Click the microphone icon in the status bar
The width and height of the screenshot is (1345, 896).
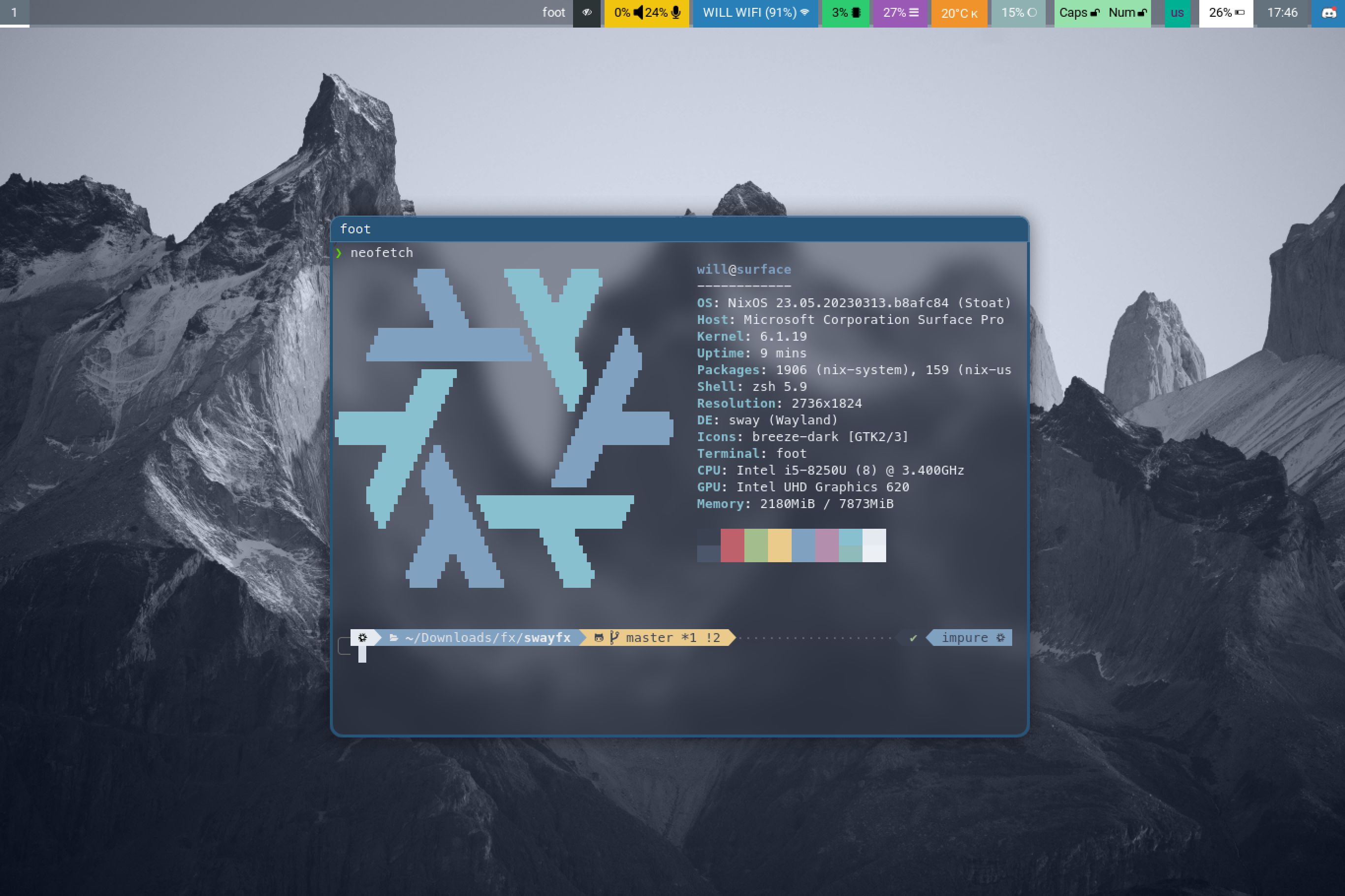pyautogui.click(x=676, y=12)
